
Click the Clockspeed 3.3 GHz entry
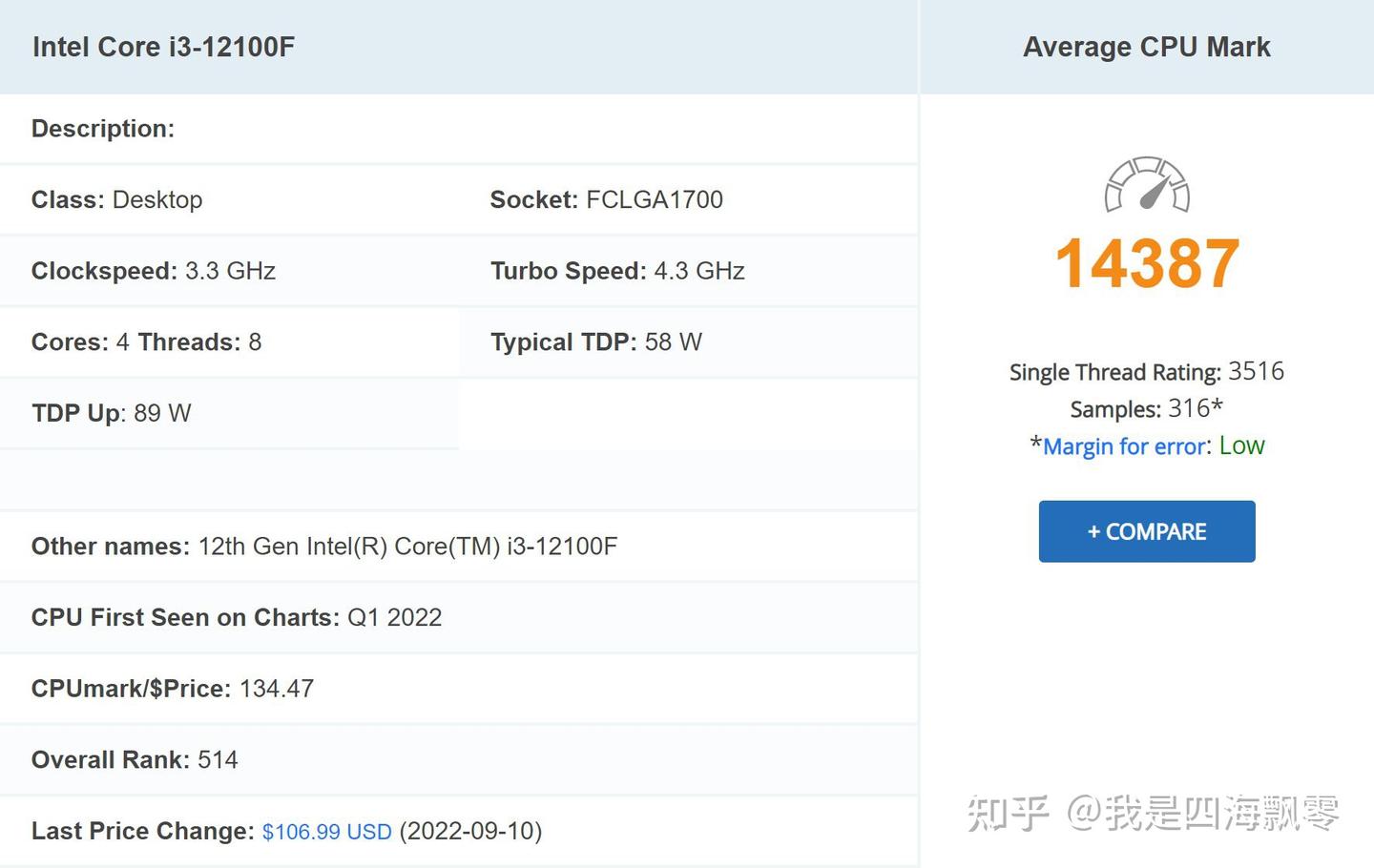[153, 271]
